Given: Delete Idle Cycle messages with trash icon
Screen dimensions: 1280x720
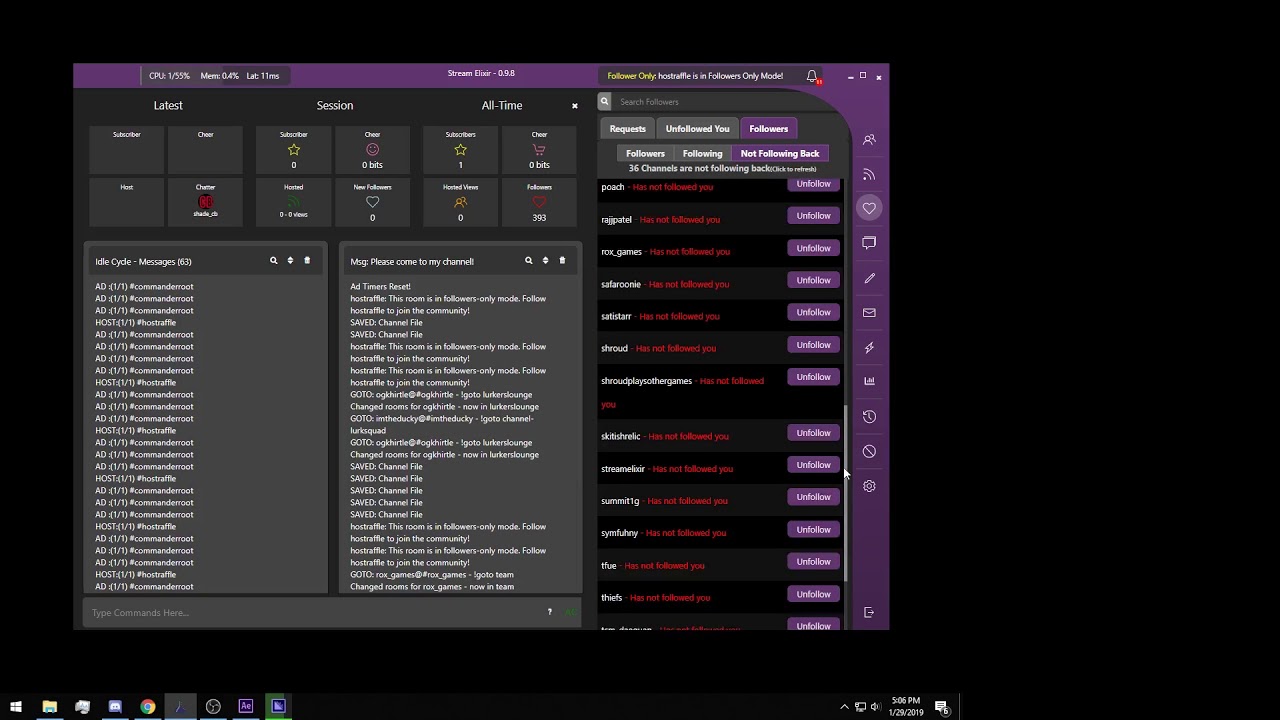Looking at the screenshot, I should [307, 261].
